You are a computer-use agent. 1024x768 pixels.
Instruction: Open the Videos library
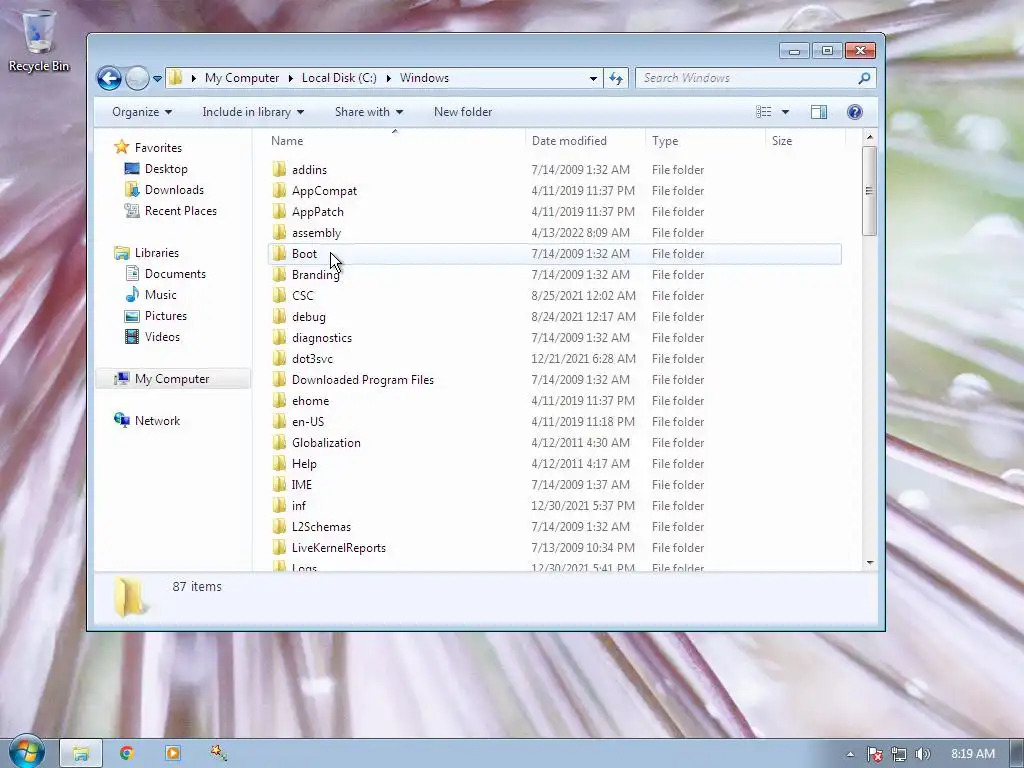point(162,336)
